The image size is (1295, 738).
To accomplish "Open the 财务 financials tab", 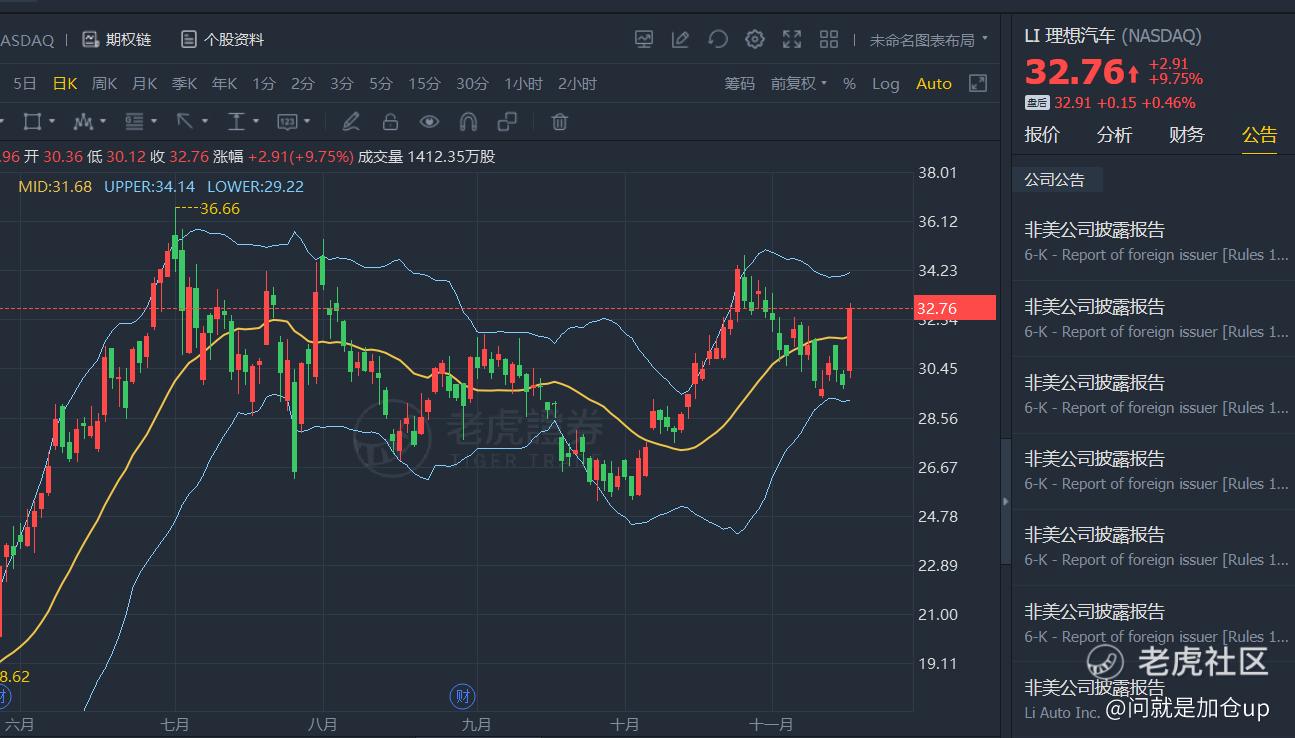I will pos(1186,135).
